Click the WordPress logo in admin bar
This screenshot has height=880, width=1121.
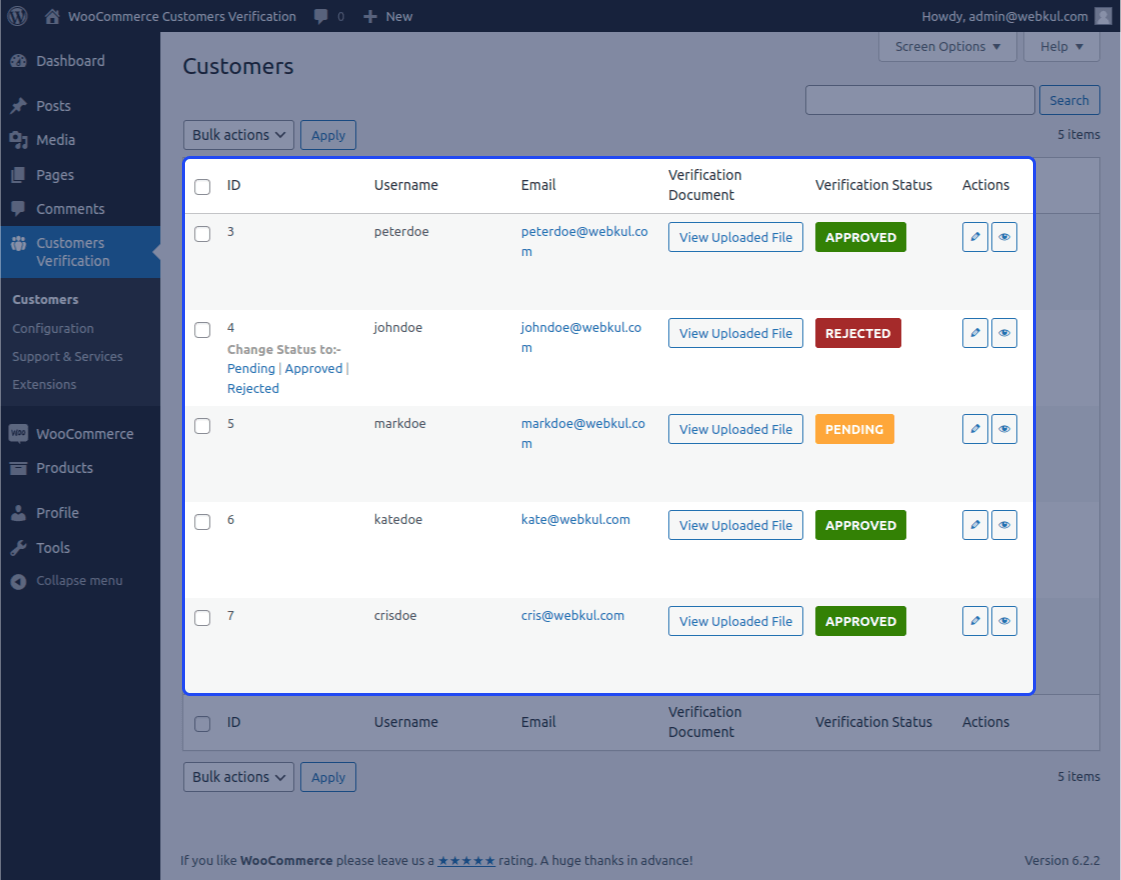point(17,16)
